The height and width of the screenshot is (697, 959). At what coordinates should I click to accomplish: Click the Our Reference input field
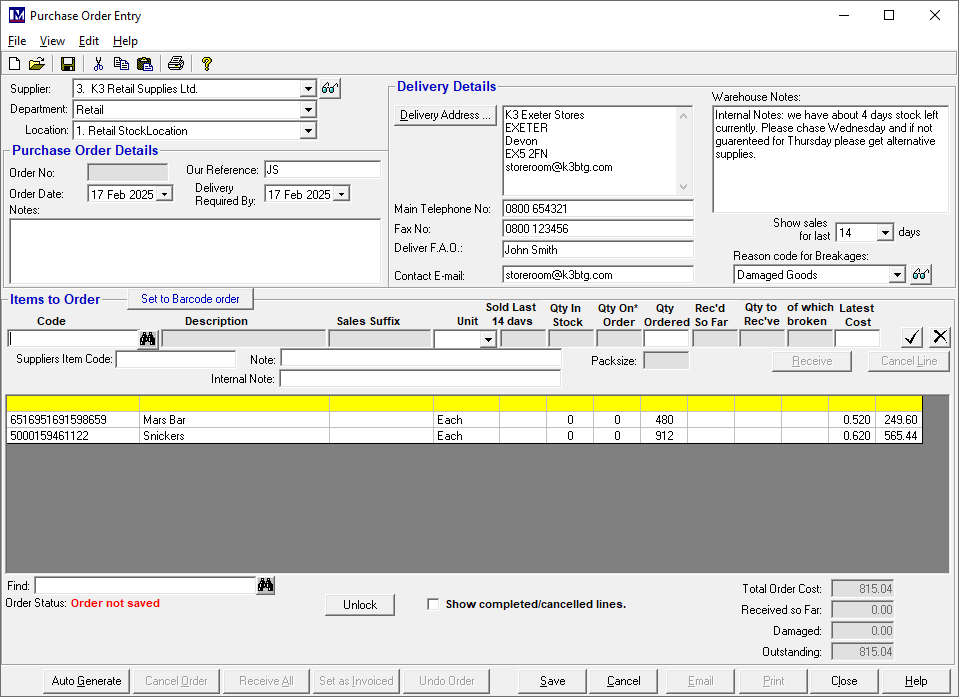tap(322, 171)
